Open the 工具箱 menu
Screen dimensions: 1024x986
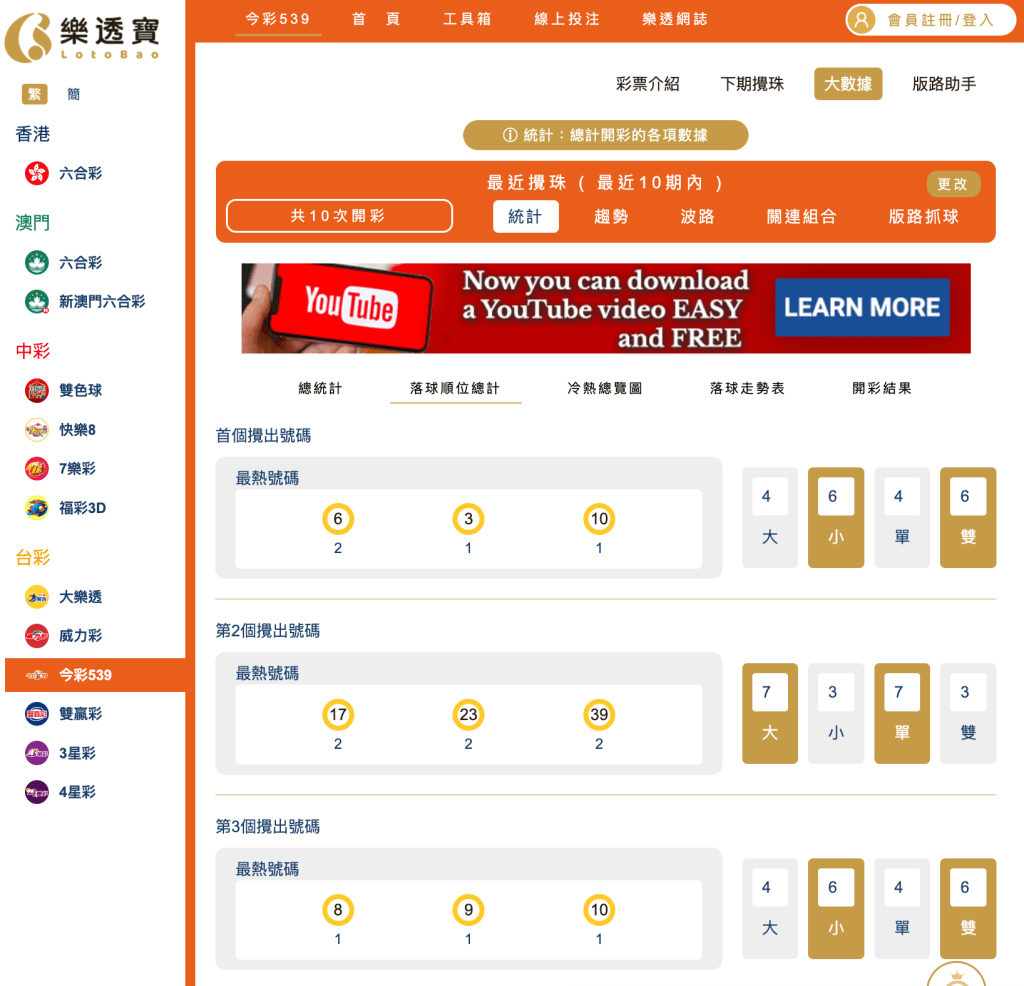tap(467, 19)
